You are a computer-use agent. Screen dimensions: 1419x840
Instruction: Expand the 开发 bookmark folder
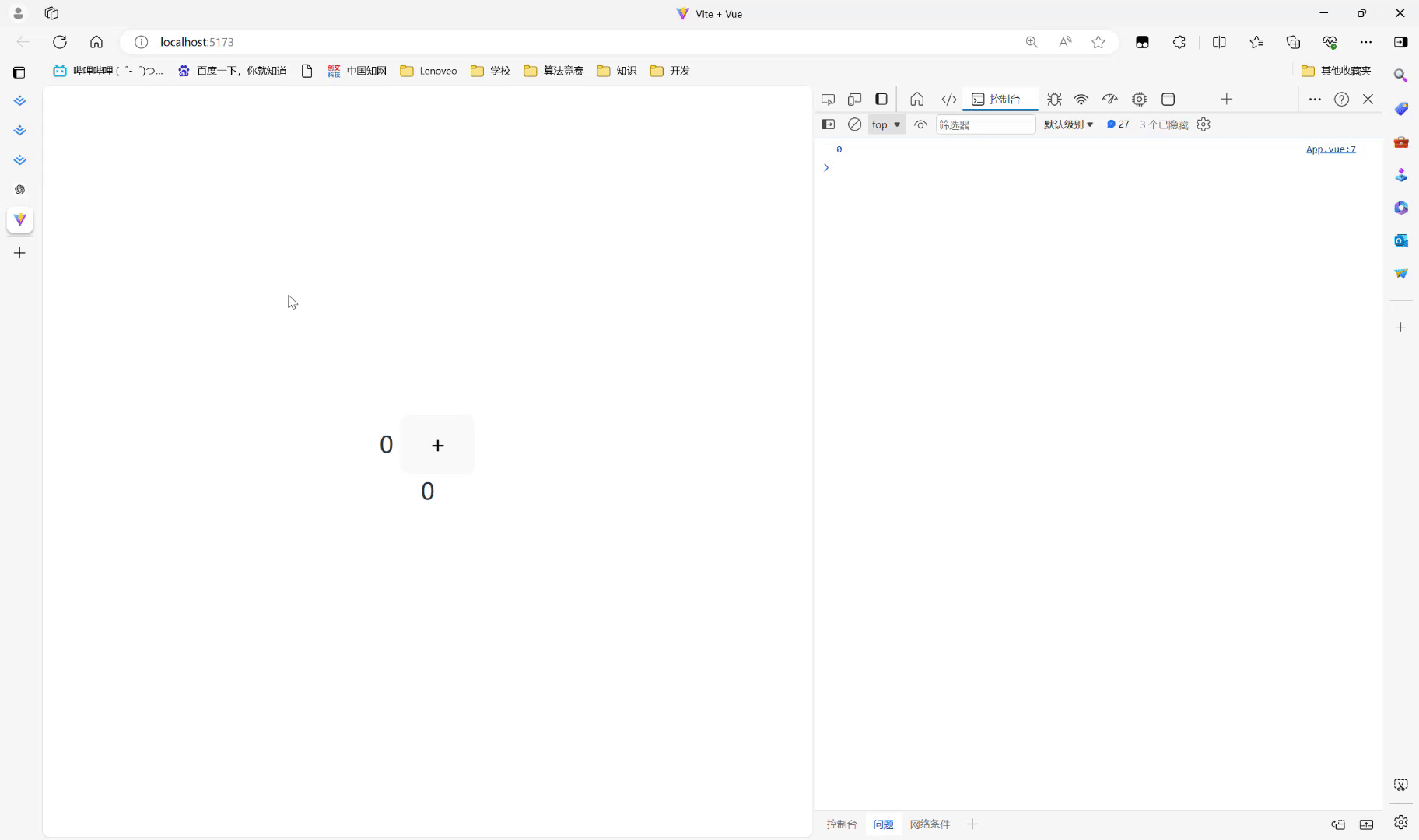click(x=671, y=71)
